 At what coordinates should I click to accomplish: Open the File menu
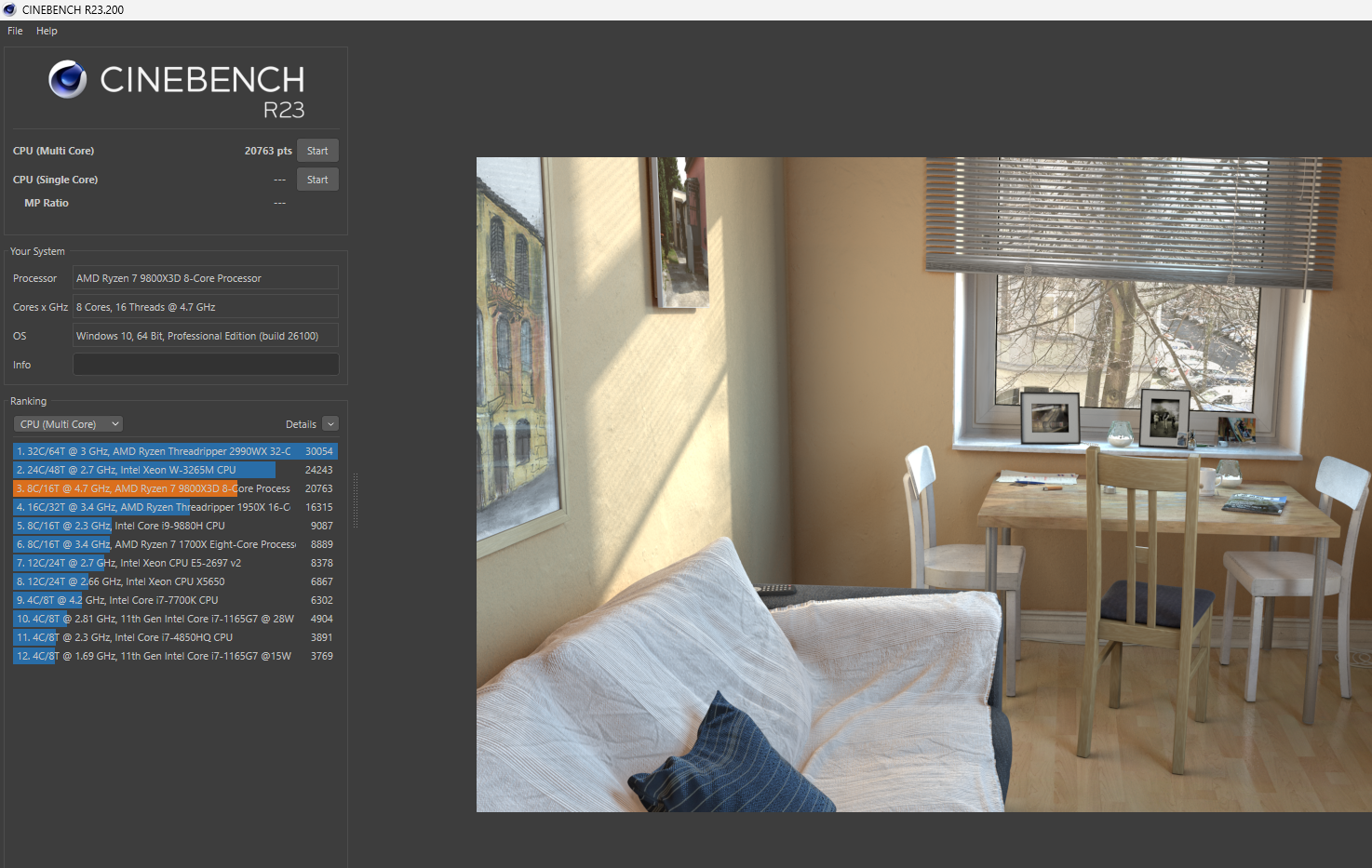15,31
